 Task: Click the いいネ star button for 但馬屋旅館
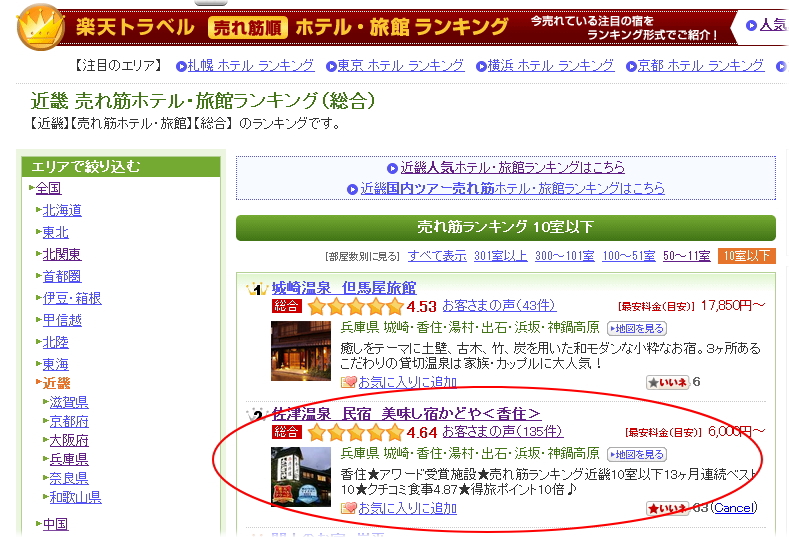click(666, 382)
